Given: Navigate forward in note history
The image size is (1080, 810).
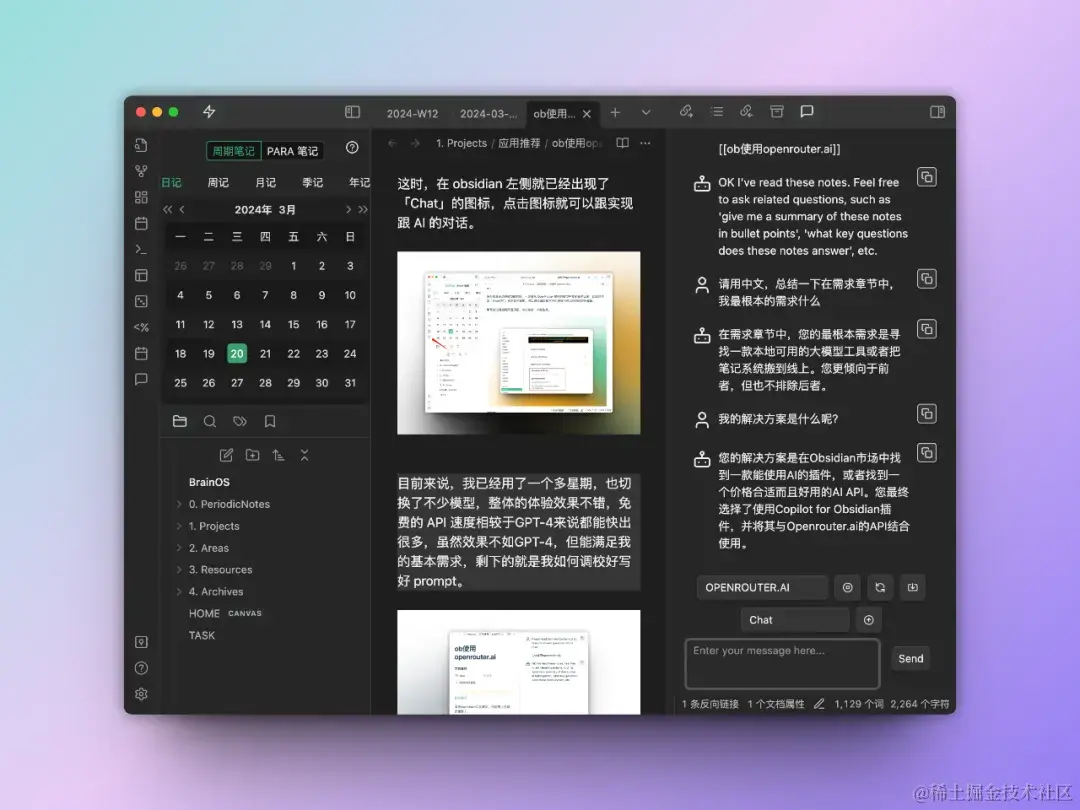Looking at the screenshot, I should pyautogui.click(x=415, y=143).
